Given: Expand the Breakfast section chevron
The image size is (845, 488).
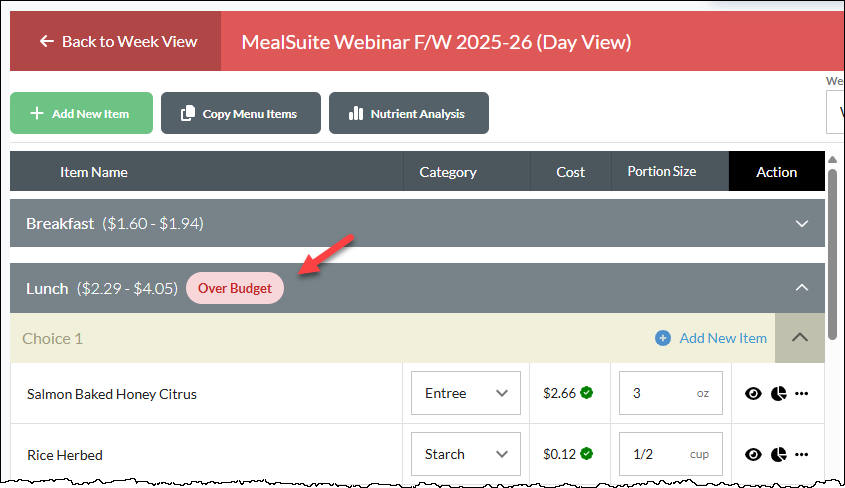Looking at the screenshot, I should pyautogui.click(x=802, y=224).
